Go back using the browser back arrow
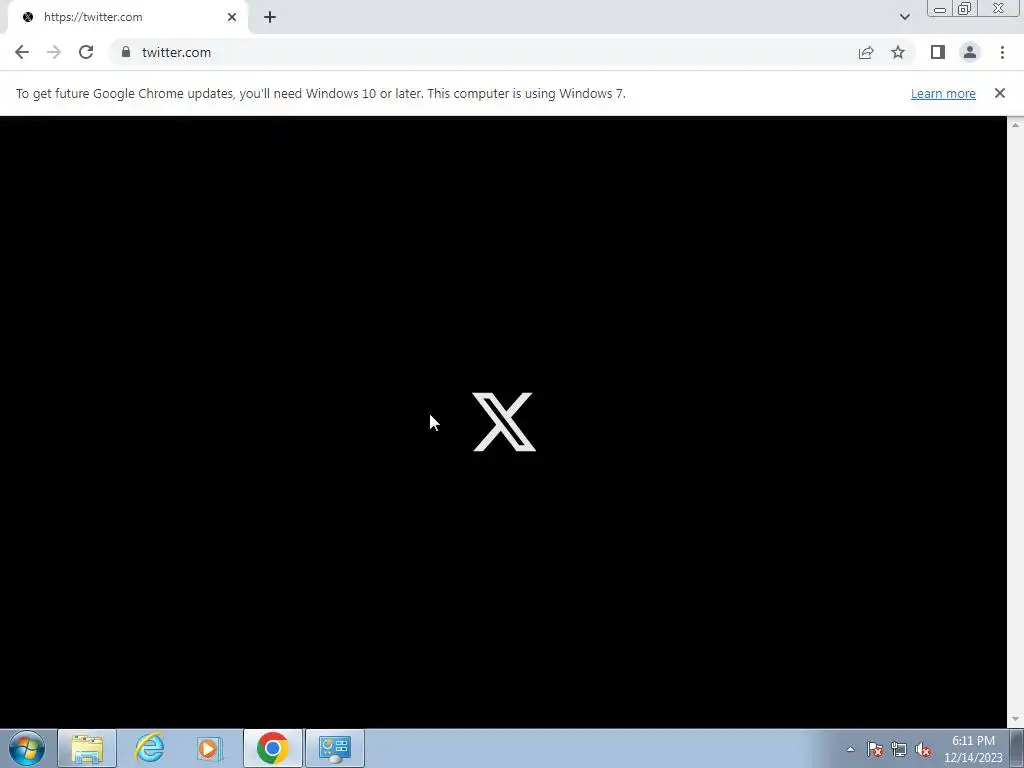Screen dimensions: 1024x768 22,52
